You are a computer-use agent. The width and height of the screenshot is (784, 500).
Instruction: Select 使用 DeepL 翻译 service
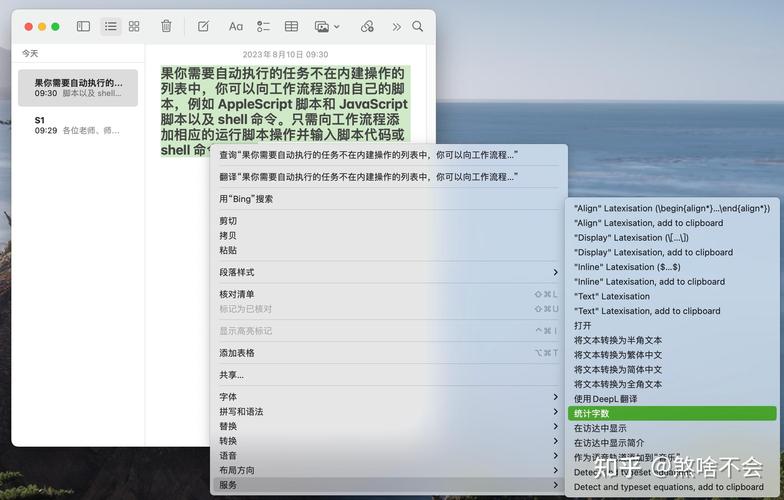pos(672,399)
